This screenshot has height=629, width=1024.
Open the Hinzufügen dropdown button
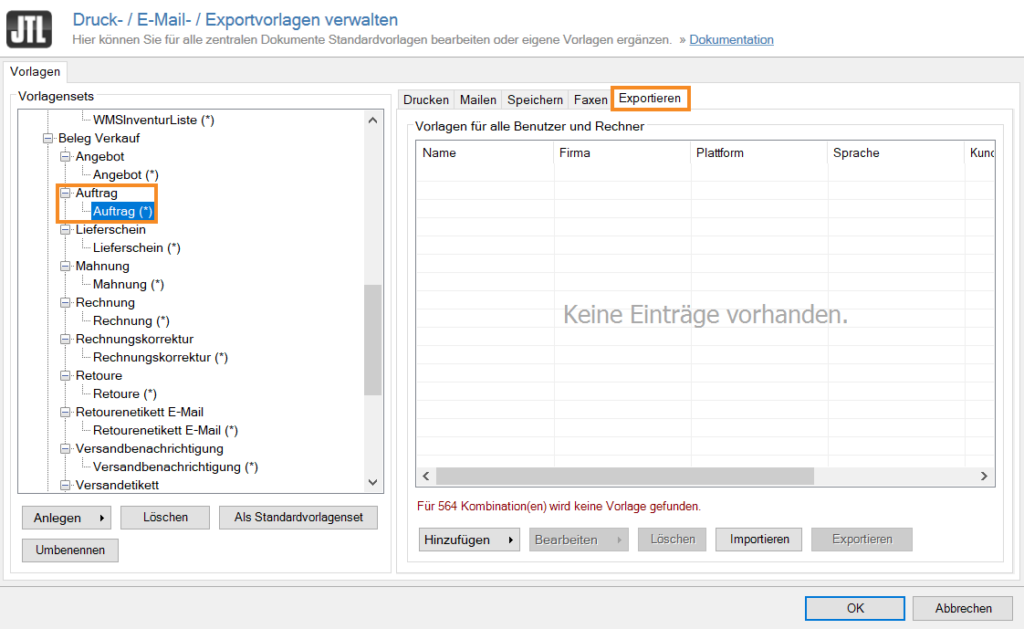click(x=469, y=540)
